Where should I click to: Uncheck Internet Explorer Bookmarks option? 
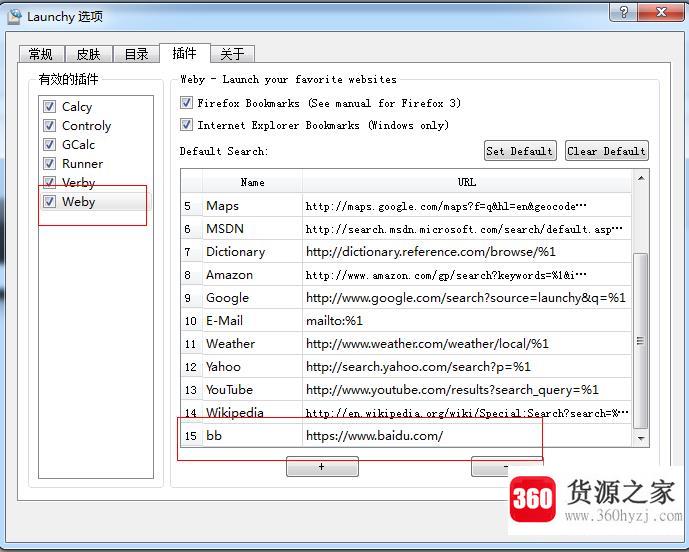[x=186, y=124]
